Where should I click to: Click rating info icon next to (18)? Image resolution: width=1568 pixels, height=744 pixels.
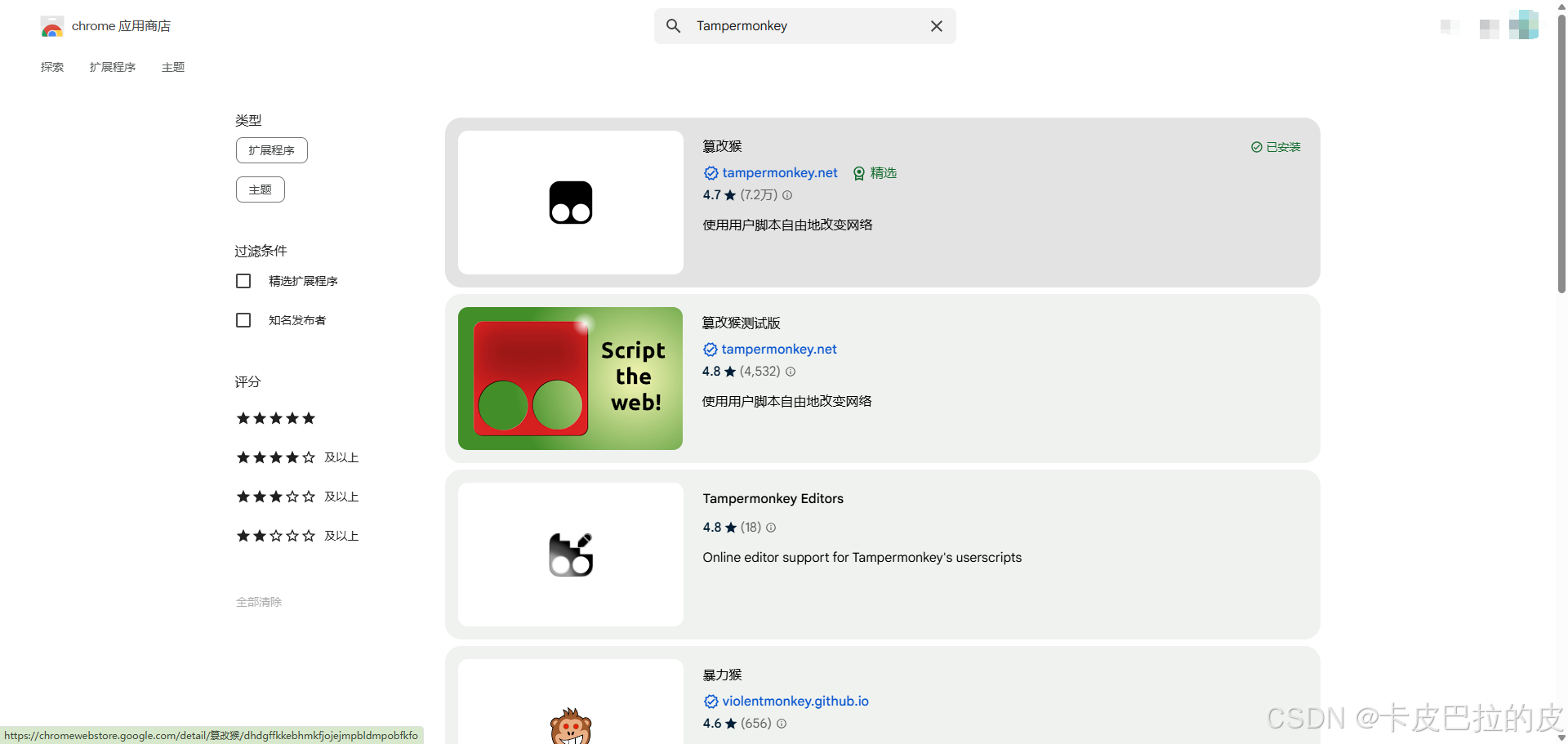pyautogui.click(x=771, y=528)
